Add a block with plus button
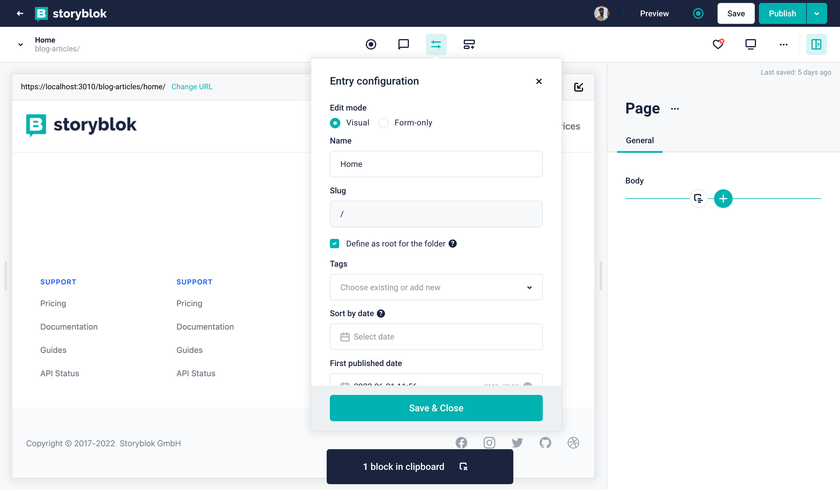840x490 pixels. [x=723, y=199]
